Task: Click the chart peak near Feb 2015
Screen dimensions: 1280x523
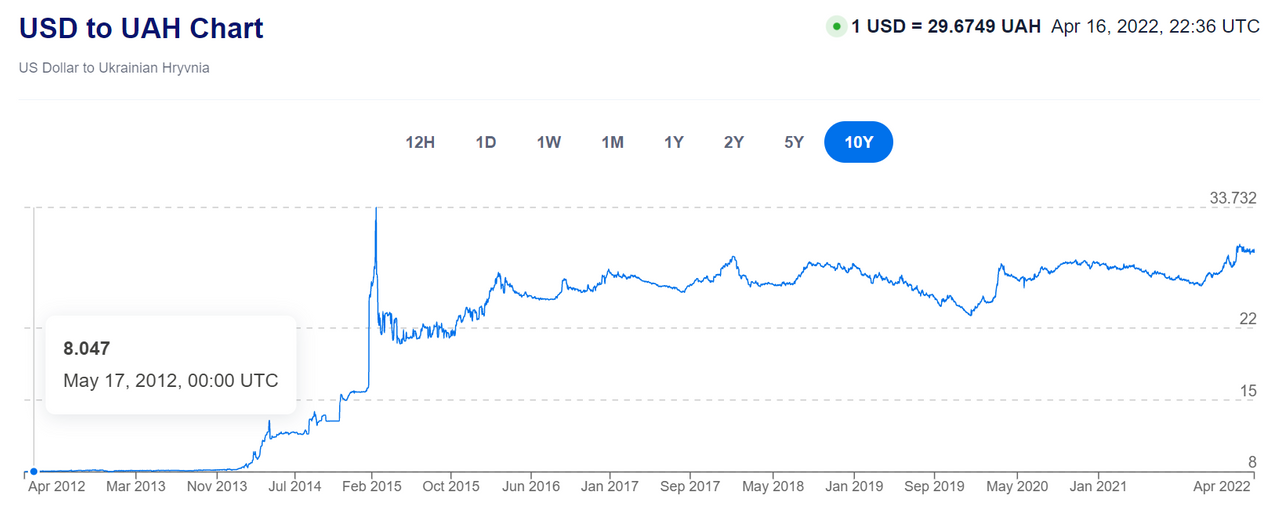Action: tap(375, 210)
